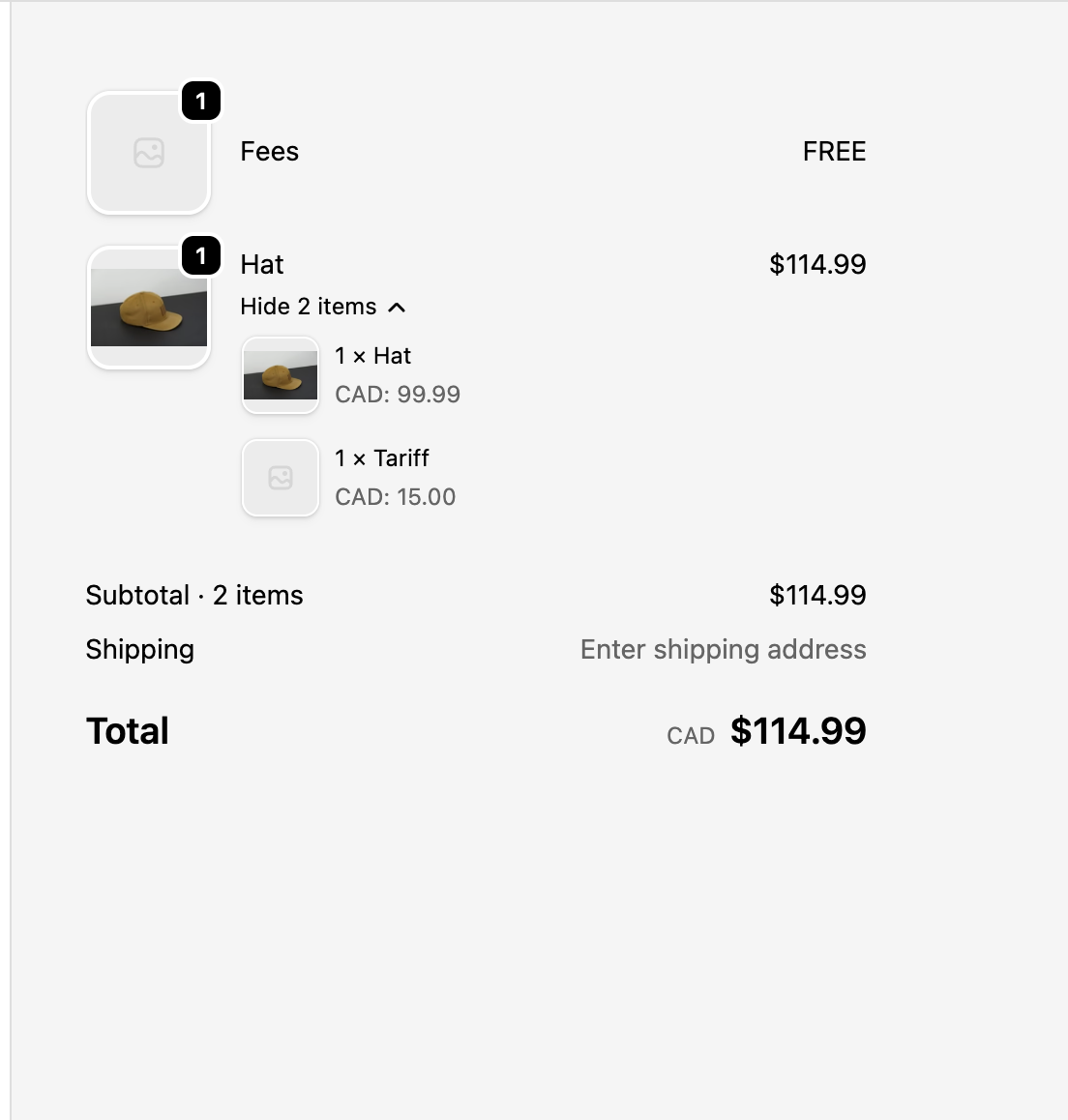This screenshot has height=1120, width=1068.
Task: Collapse the Hat bundle item list
Action: click(x=323, y=306)
